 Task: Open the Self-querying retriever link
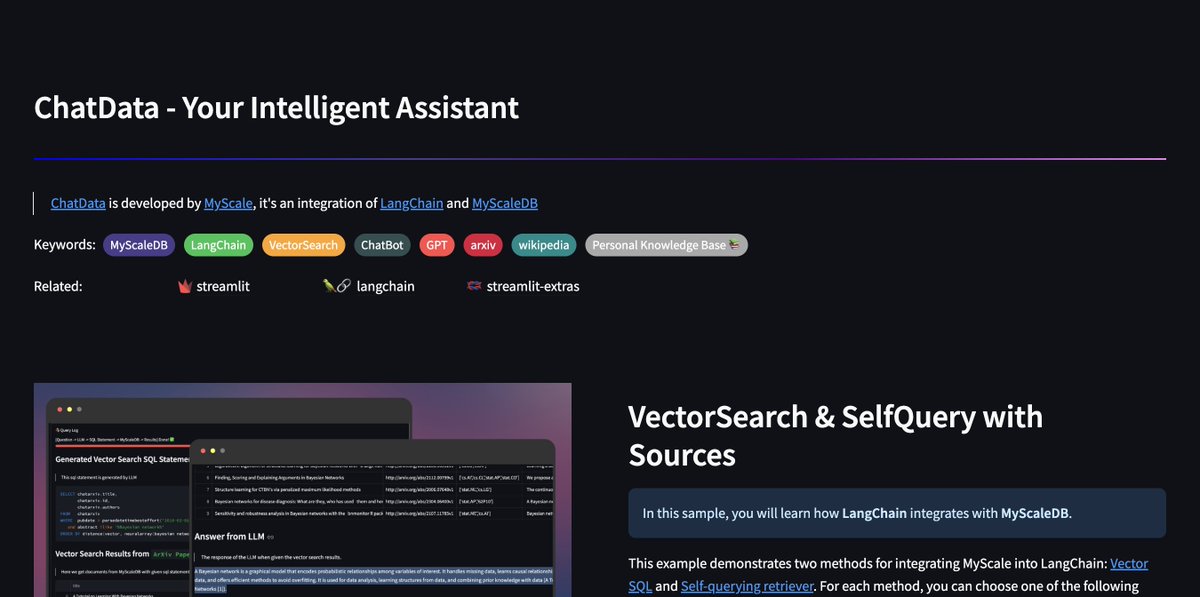click(x=747, y=586)
